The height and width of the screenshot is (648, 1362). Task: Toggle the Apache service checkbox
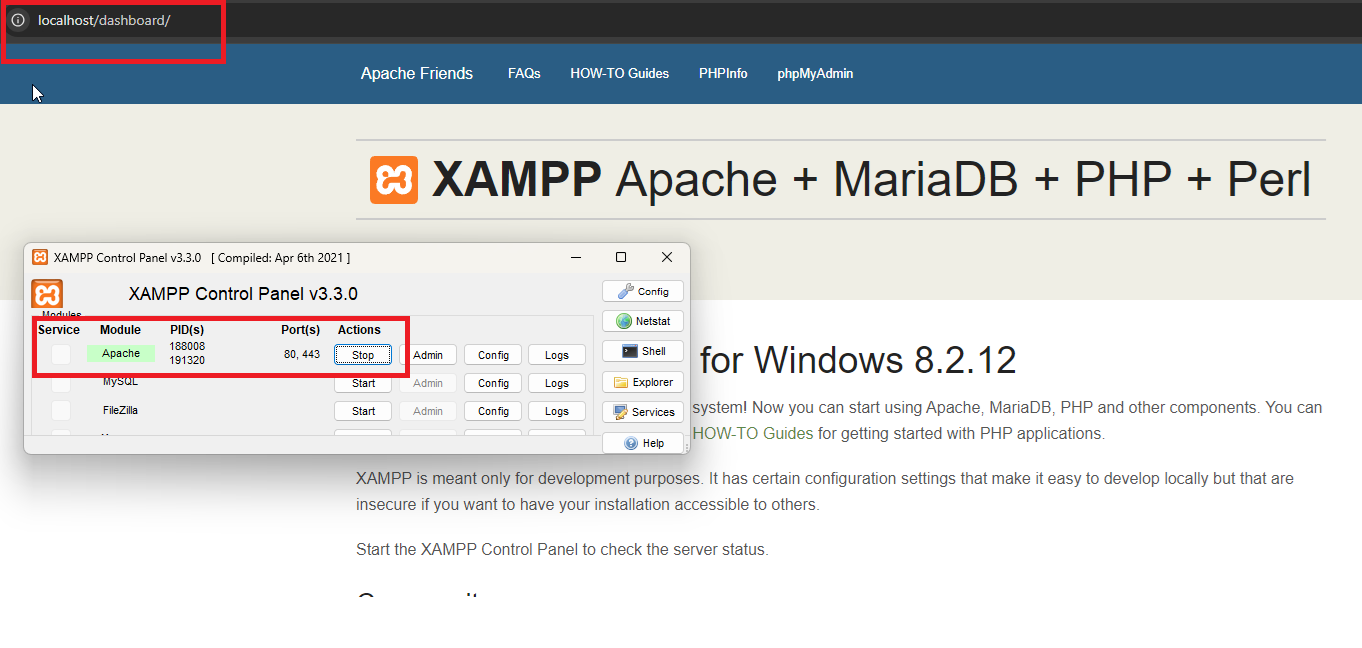click(x=61, y=354)
